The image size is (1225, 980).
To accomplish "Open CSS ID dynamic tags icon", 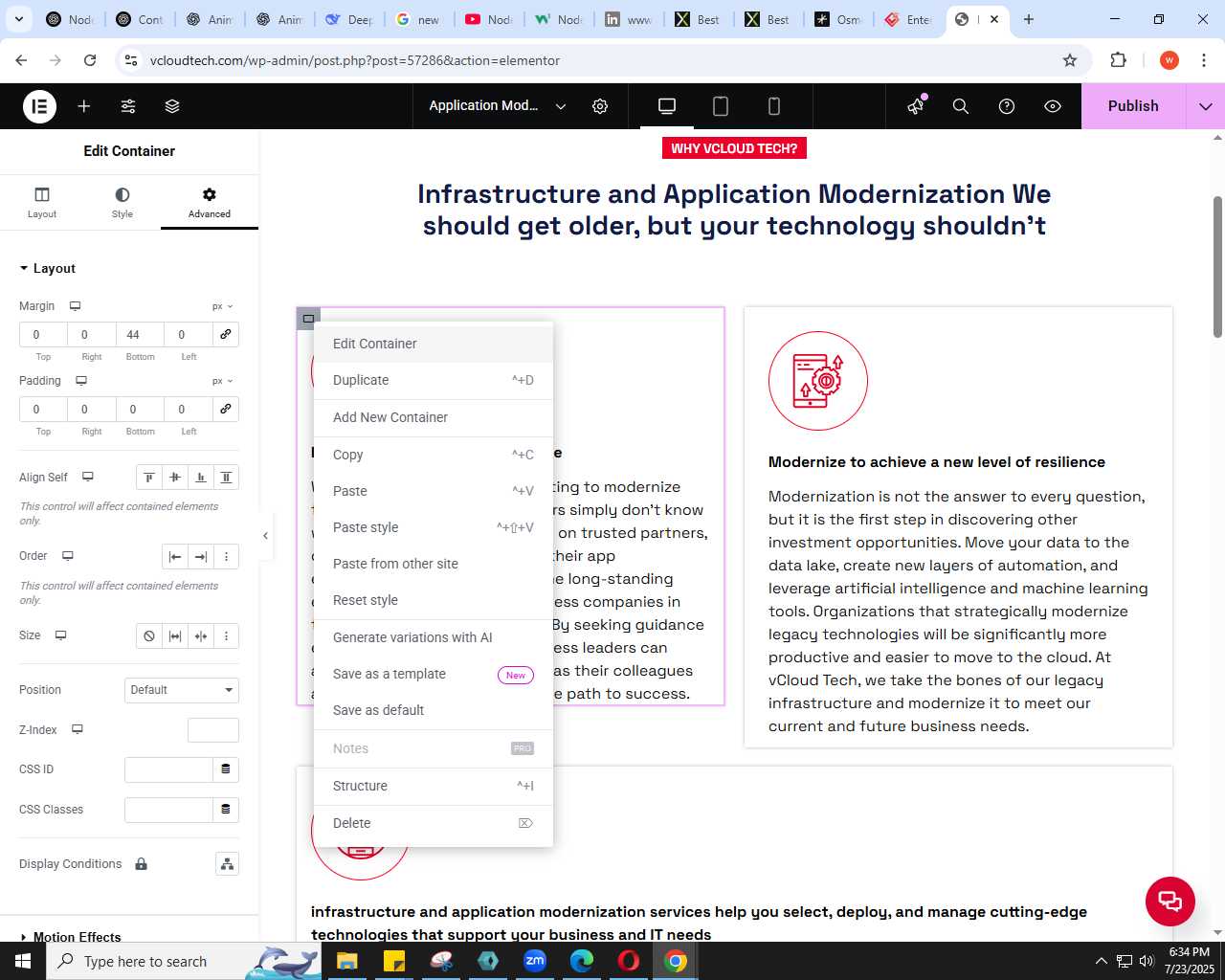I will [x=226, y=769].
